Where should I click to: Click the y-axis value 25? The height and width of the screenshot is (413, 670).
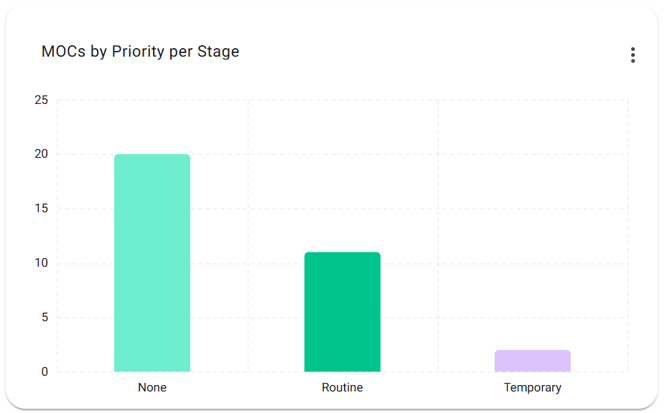point(41,100)
